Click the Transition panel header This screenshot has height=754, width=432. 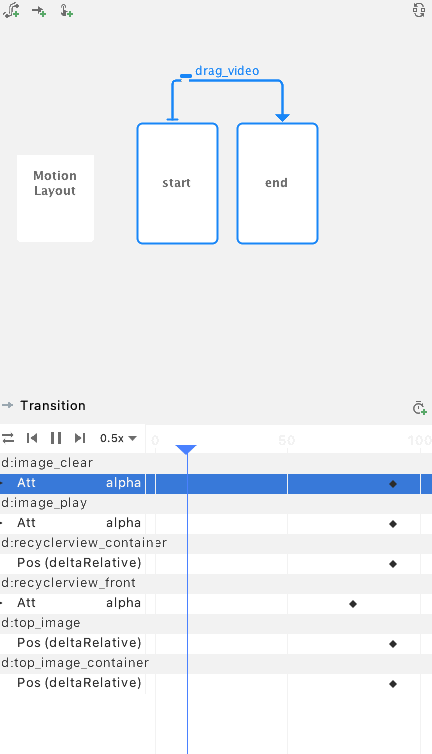click(53, 405)
